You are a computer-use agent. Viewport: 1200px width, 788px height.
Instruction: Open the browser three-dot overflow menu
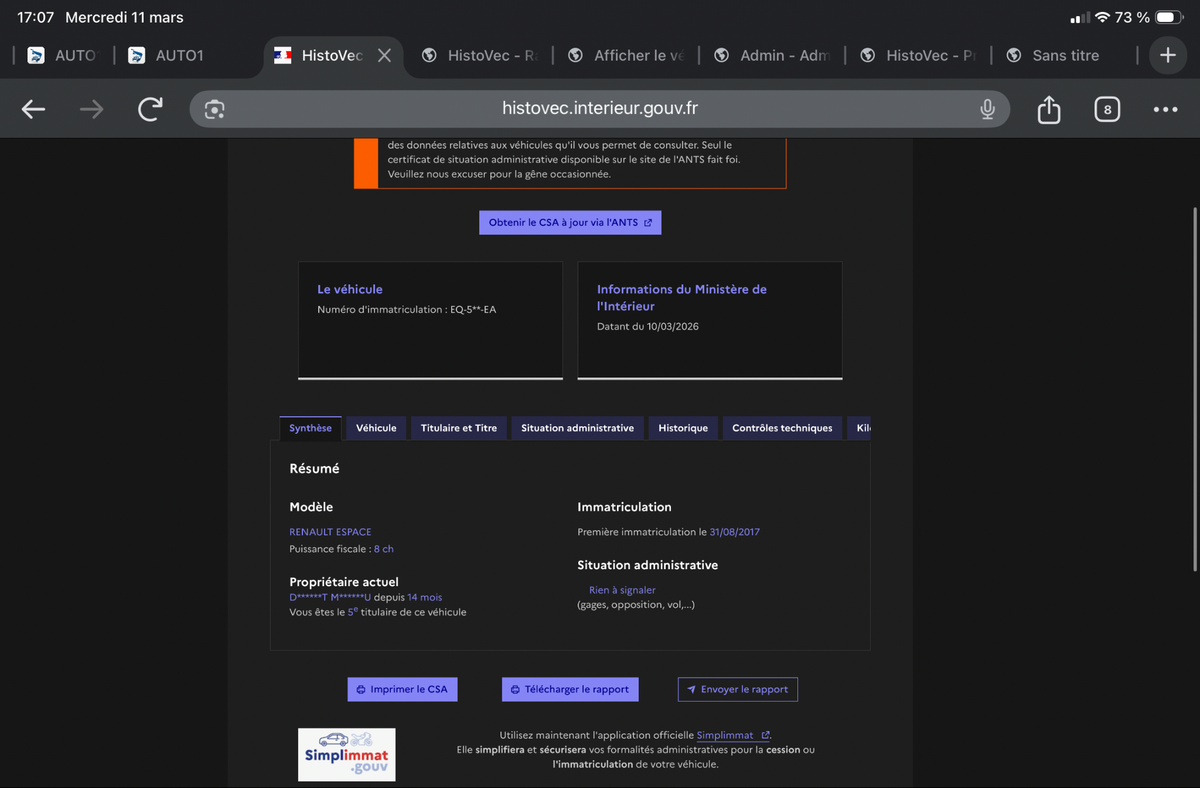1164,108
